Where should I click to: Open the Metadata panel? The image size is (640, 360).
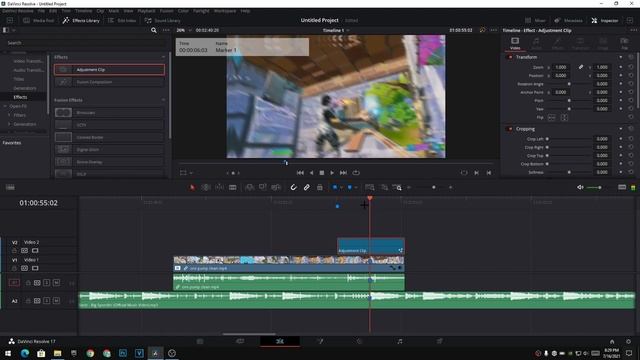point(569,20)
